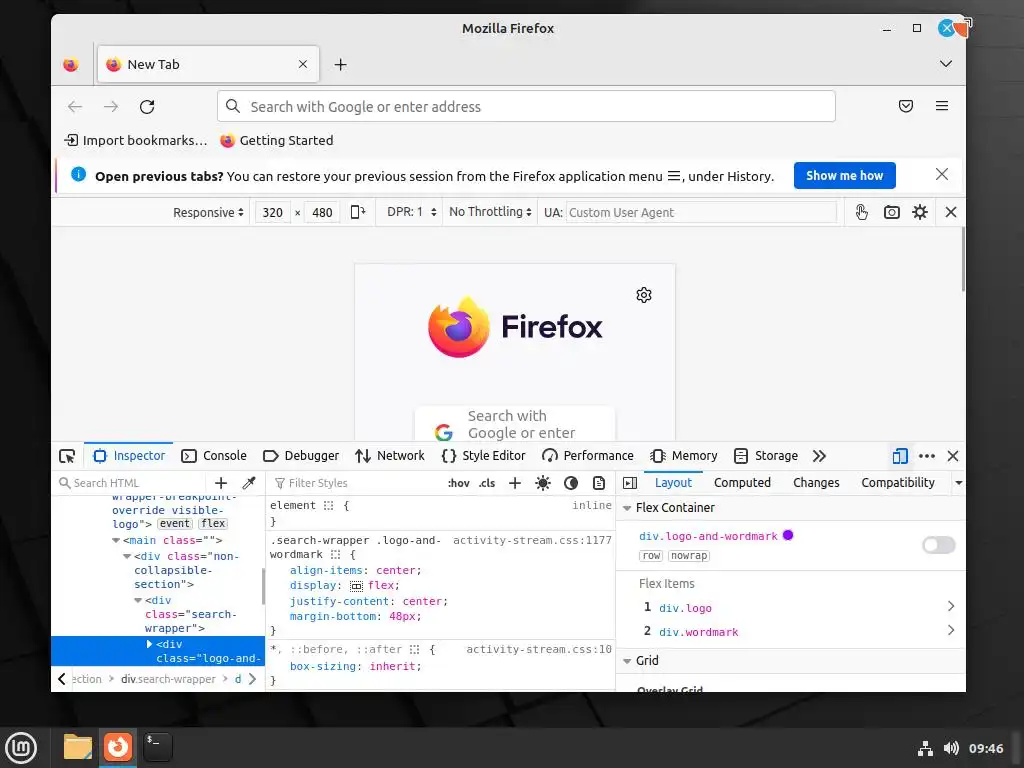Toggle light color scheme simulation

(543, 483)
